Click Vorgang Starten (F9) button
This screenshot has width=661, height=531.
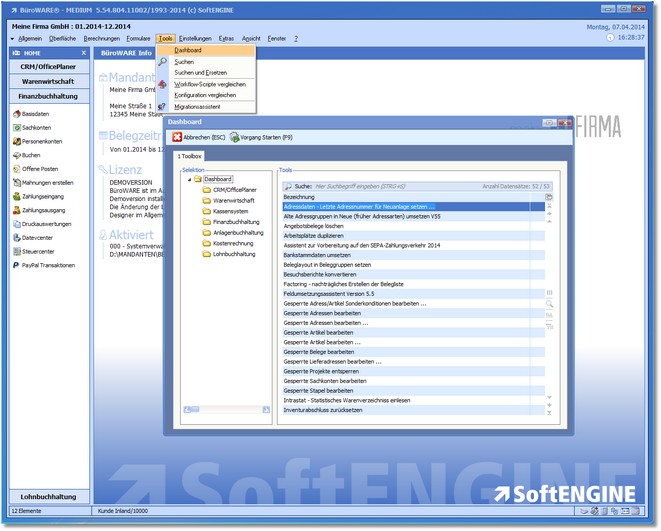(264, 137)
